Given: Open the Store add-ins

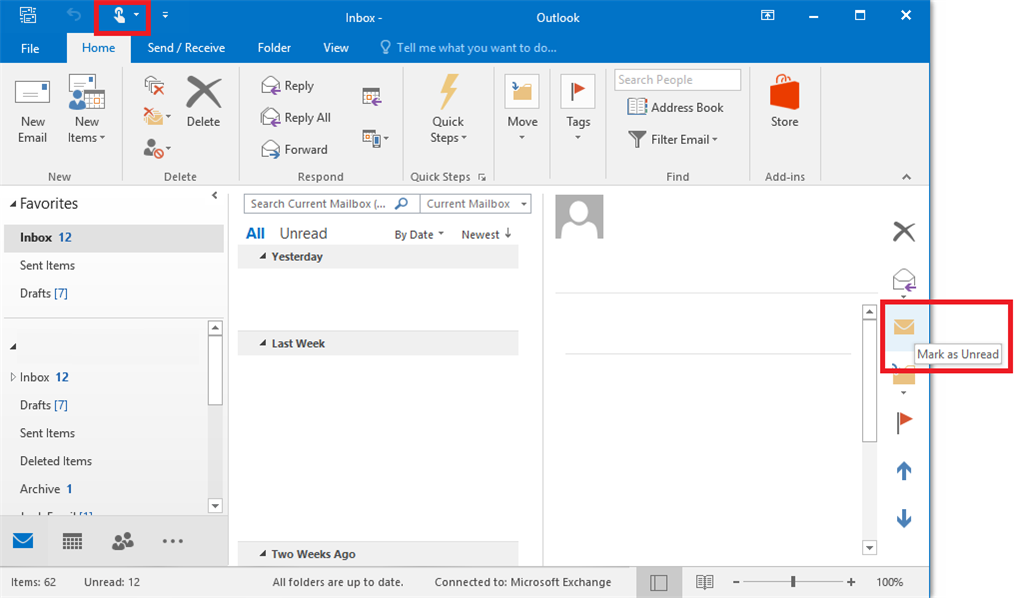Looking at the screenshot, I should [x=784, y=102].
